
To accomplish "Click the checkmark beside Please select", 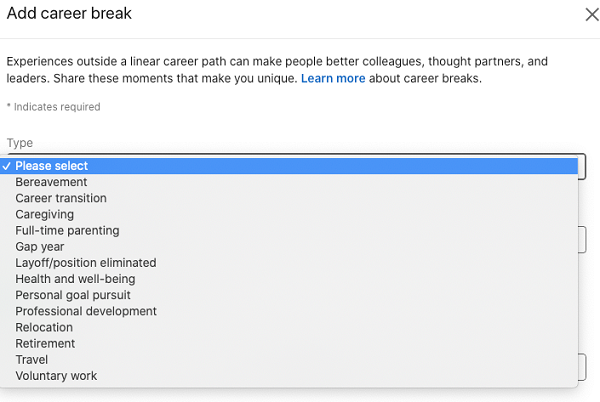I will [x=7, y=166].
